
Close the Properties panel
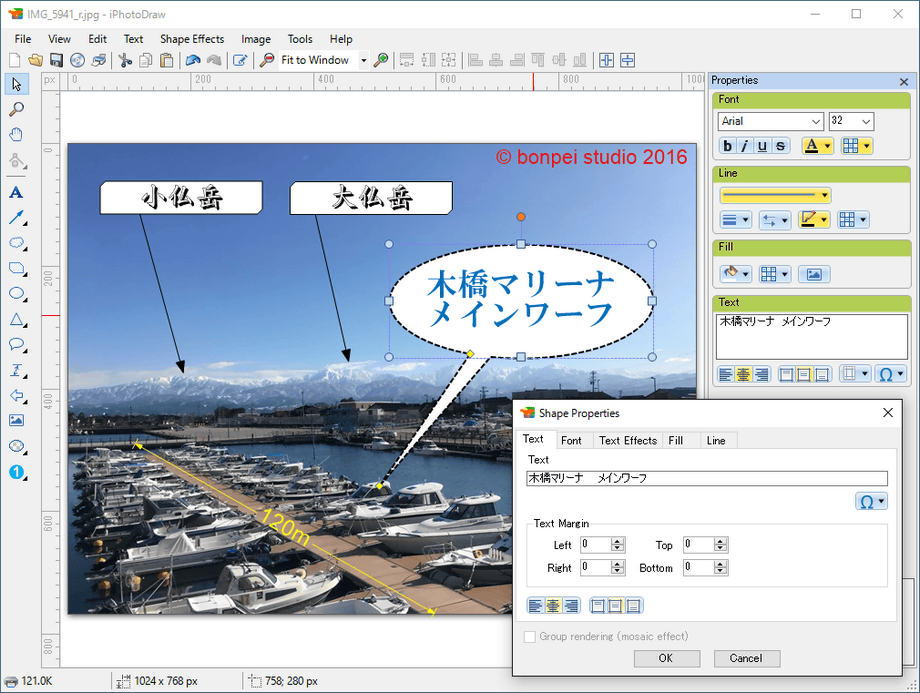point(904,82)
